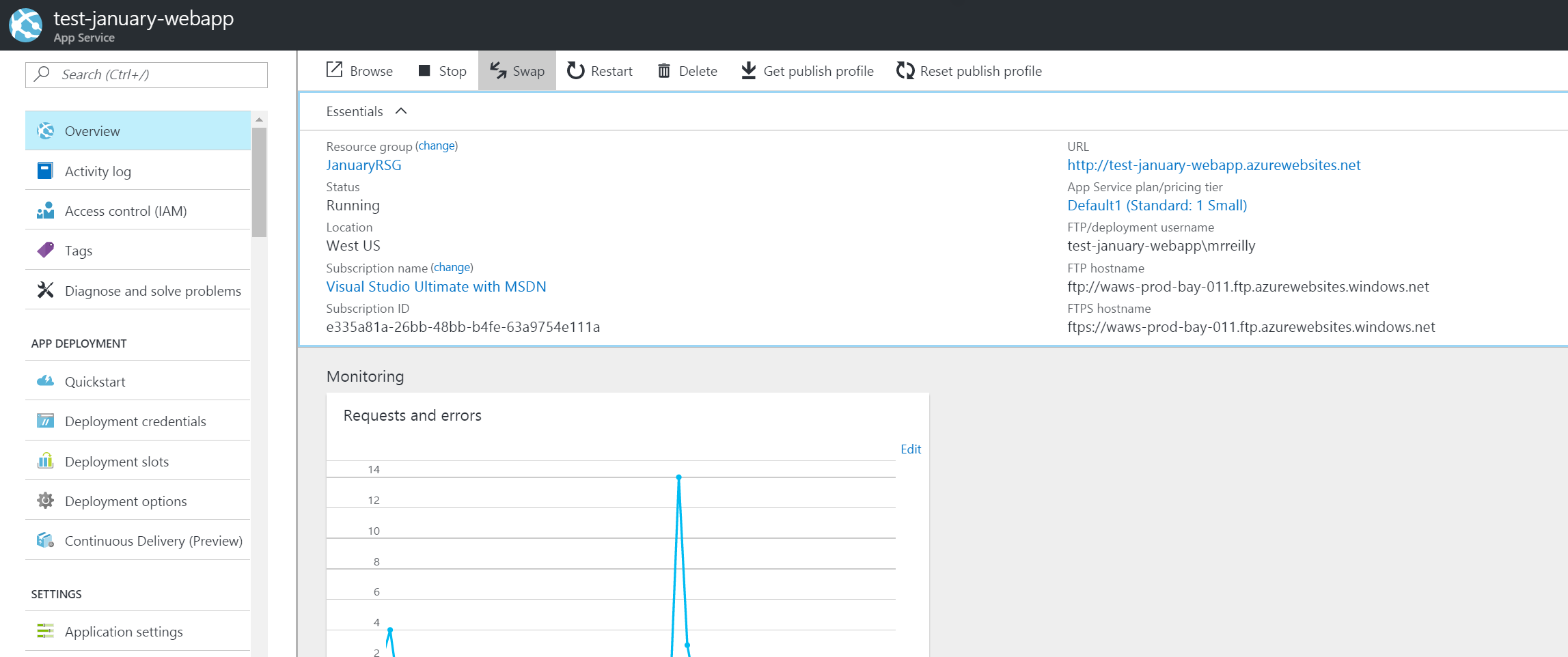Open Visual Studio Ultimate with MSDN link

[436, 287]
